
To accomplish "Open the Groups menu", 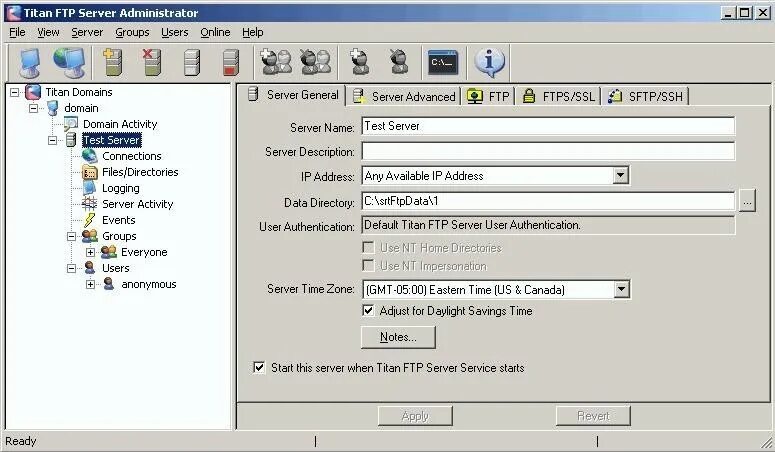I will point(132,32).
